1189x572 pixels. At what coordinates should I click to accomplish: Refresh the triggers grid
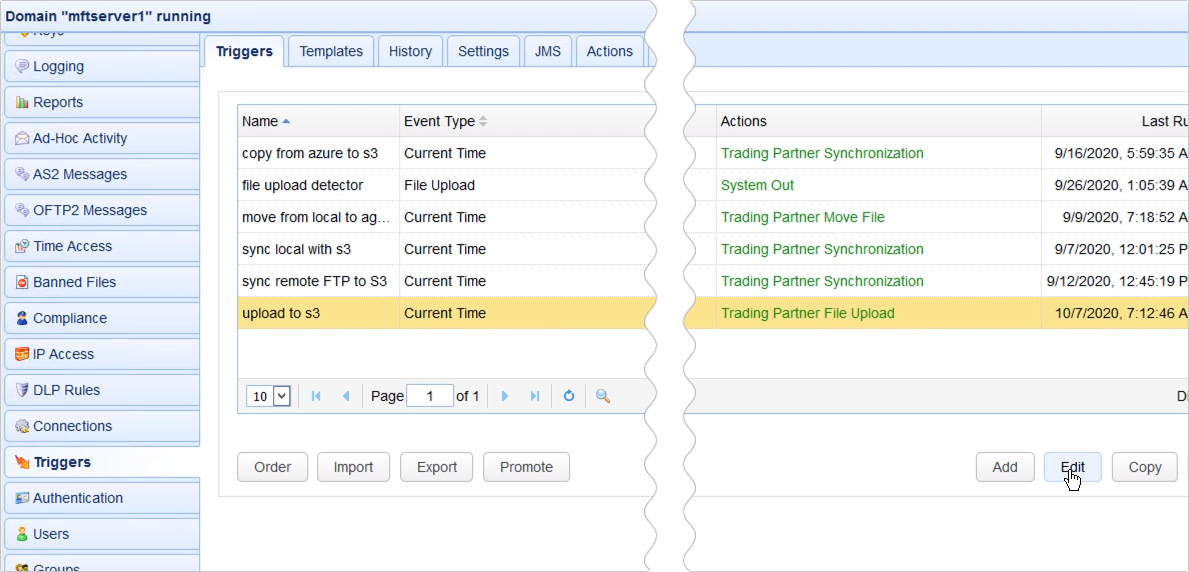click(569, 396)
